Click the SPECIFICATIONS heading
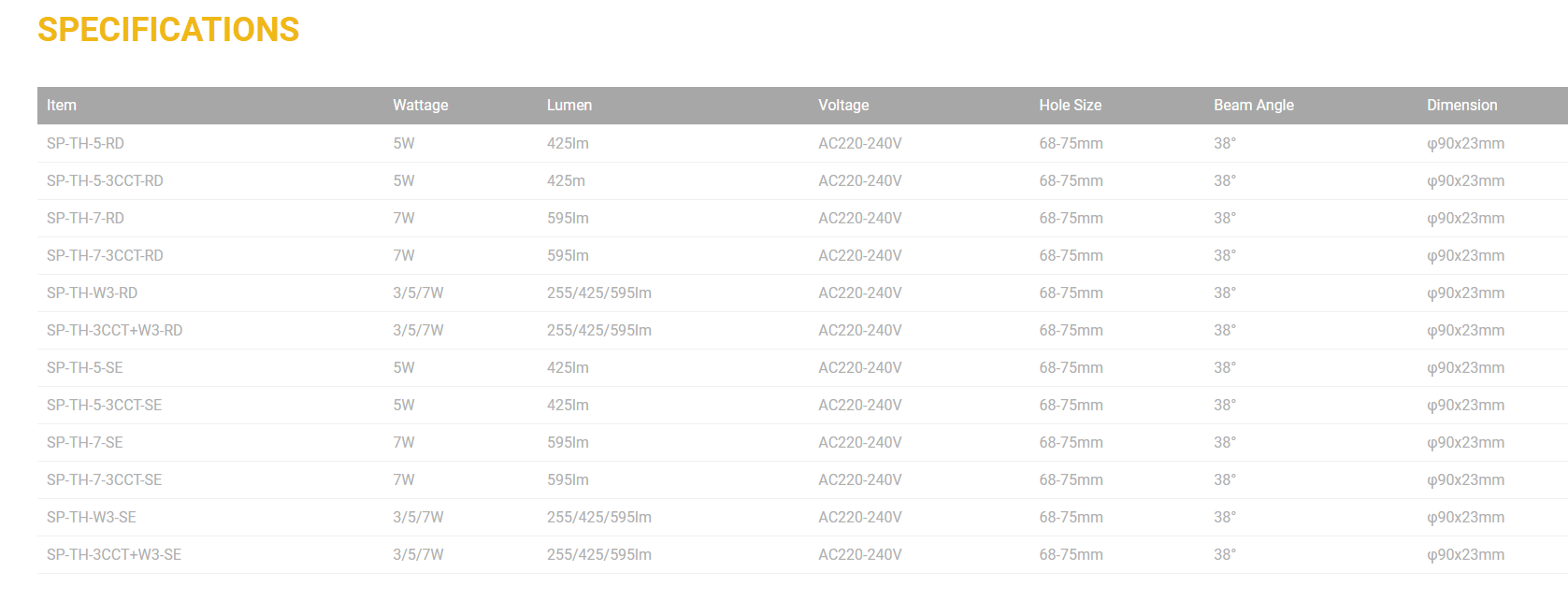This screenshot has height=600, width=1568. pyautogui.click(x=168, y=30)
